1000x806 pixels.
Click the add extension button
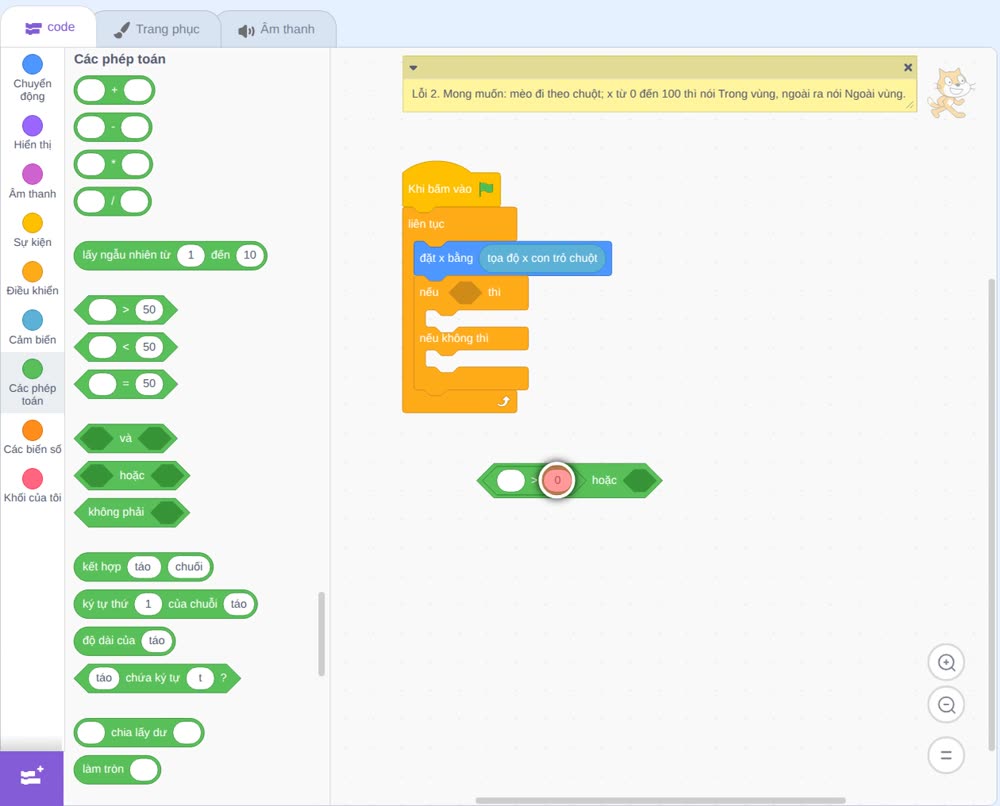pos(32,778)
